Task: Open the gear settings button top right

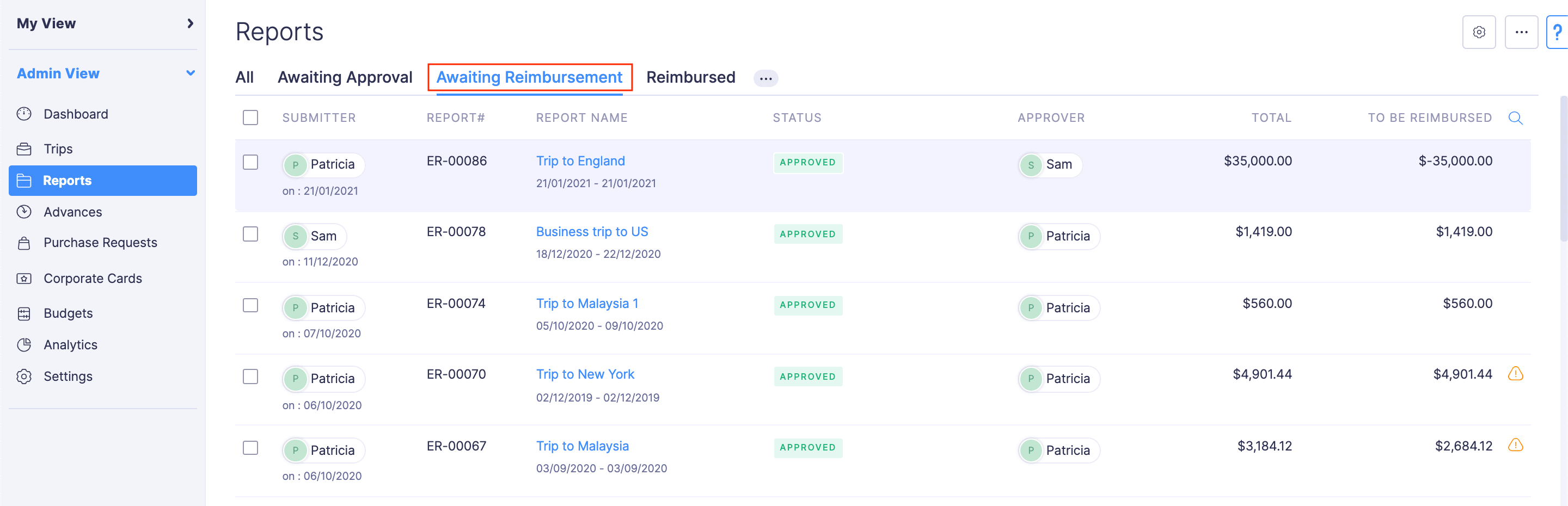Action: click(1479, 32)
